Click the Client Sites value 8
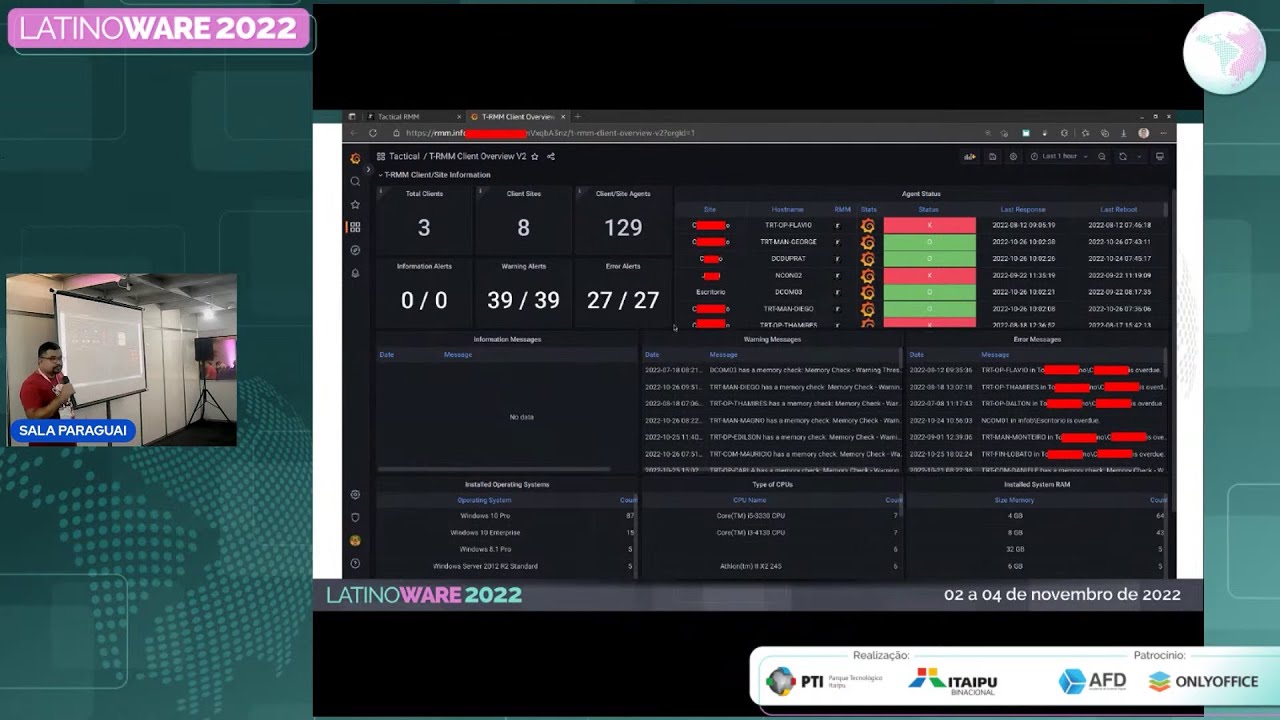The image size is (1280, 720). (523, 228)
